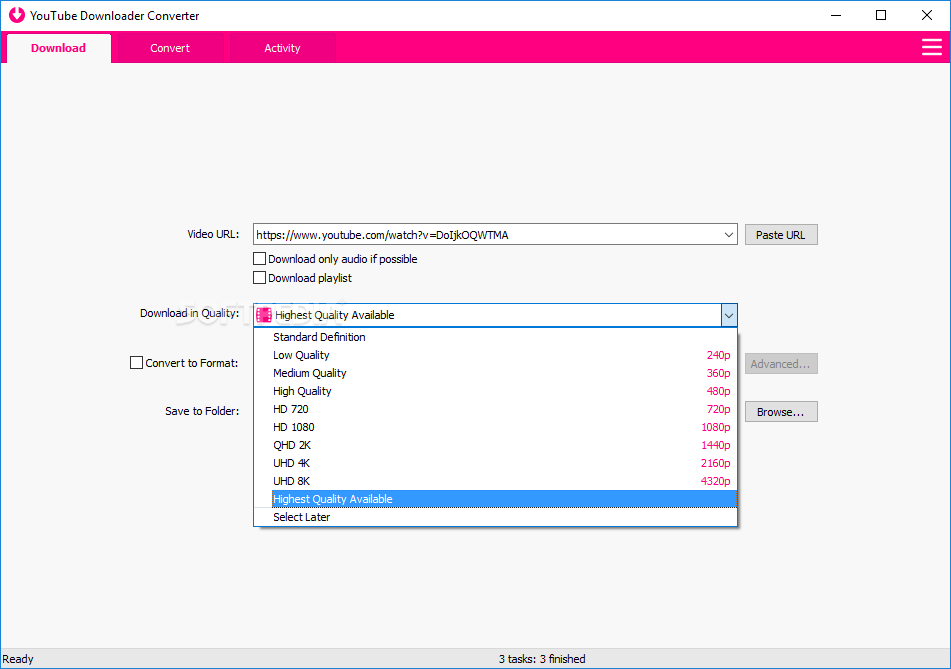Choose UHD 4K 2160p option
The image size is (951, 669).
(x=495, y=463)
